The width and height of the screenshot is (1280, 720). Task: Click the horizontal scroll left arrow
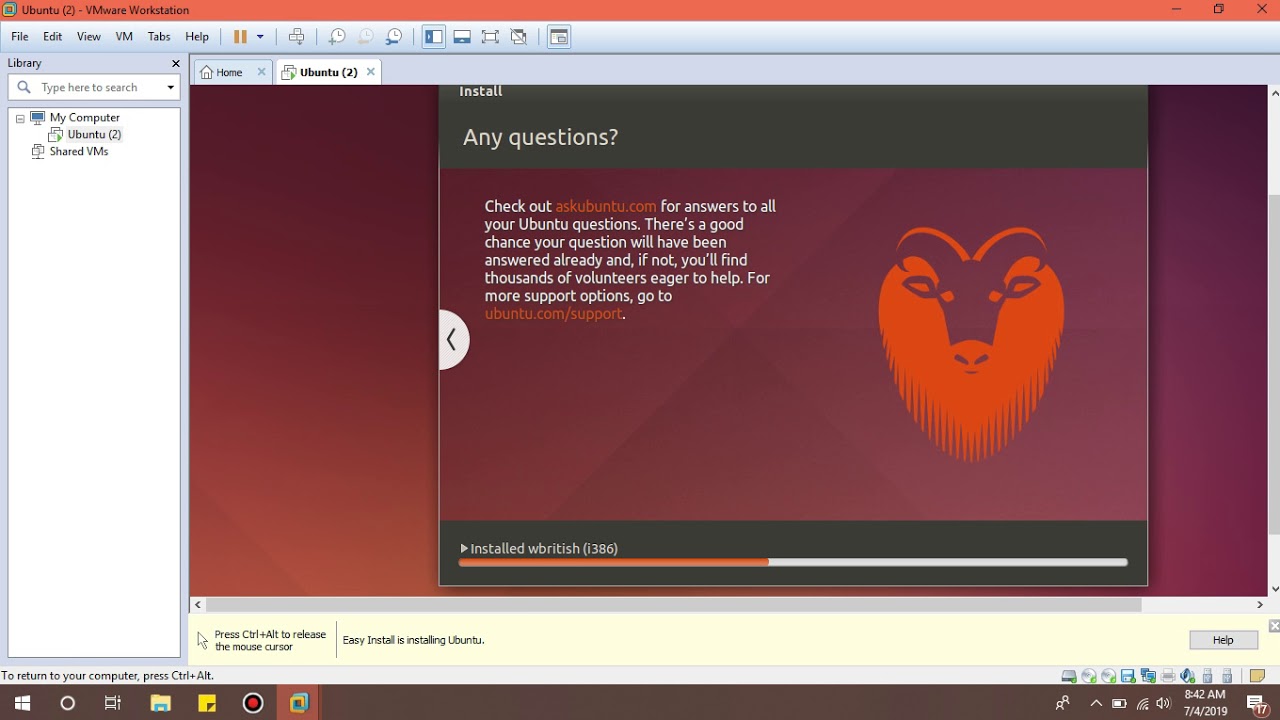[198, 604]
